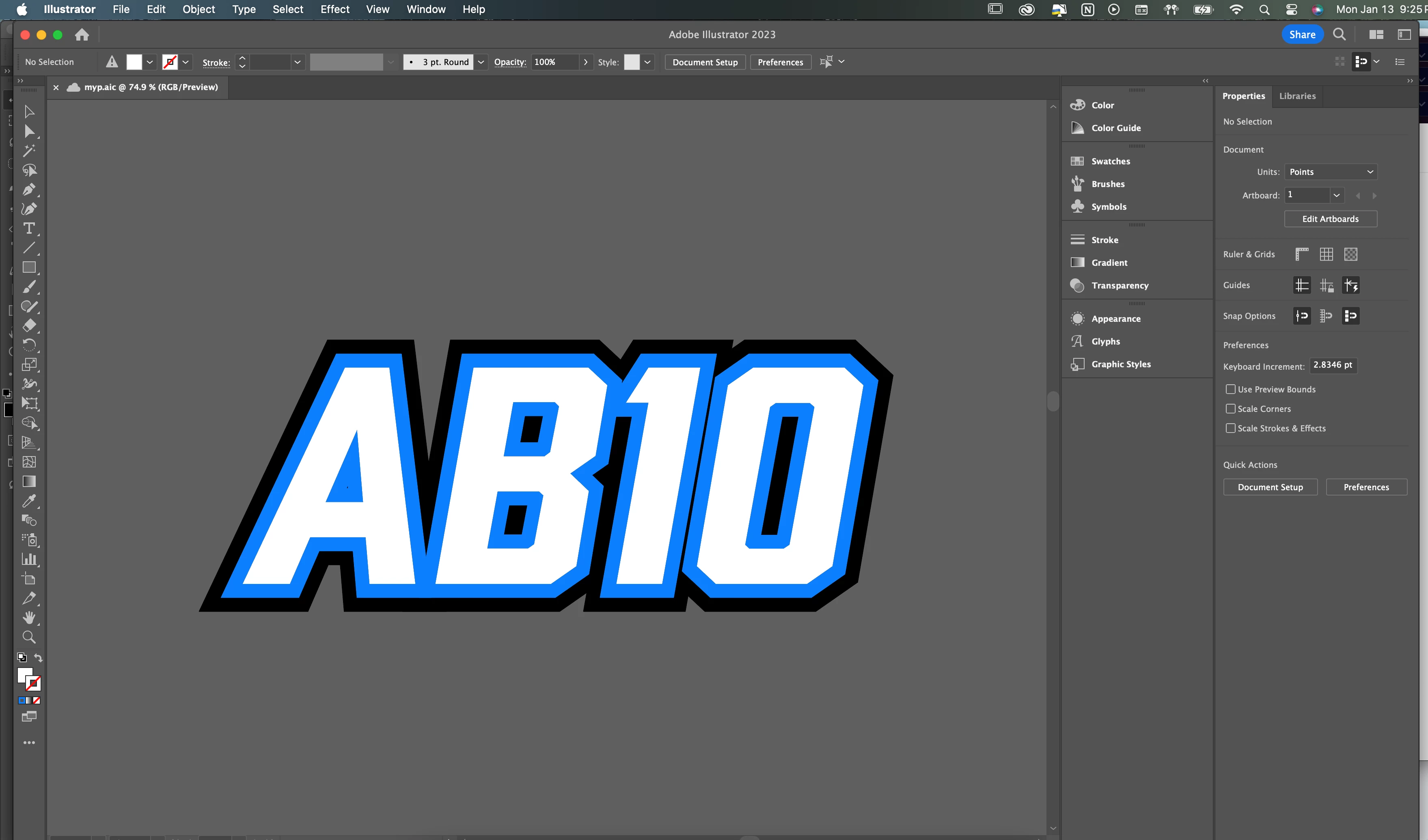The width and height of the screenshot is (1428, 840).
Task: Click the Share button
Action: click(x=1302, y=34)
